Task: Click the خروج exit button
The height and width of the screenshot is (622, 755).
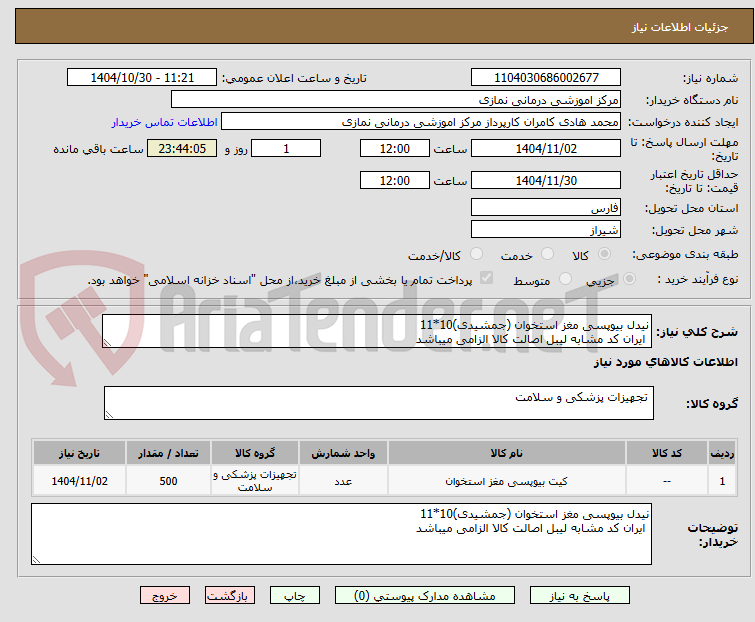Action: point(165,596)
